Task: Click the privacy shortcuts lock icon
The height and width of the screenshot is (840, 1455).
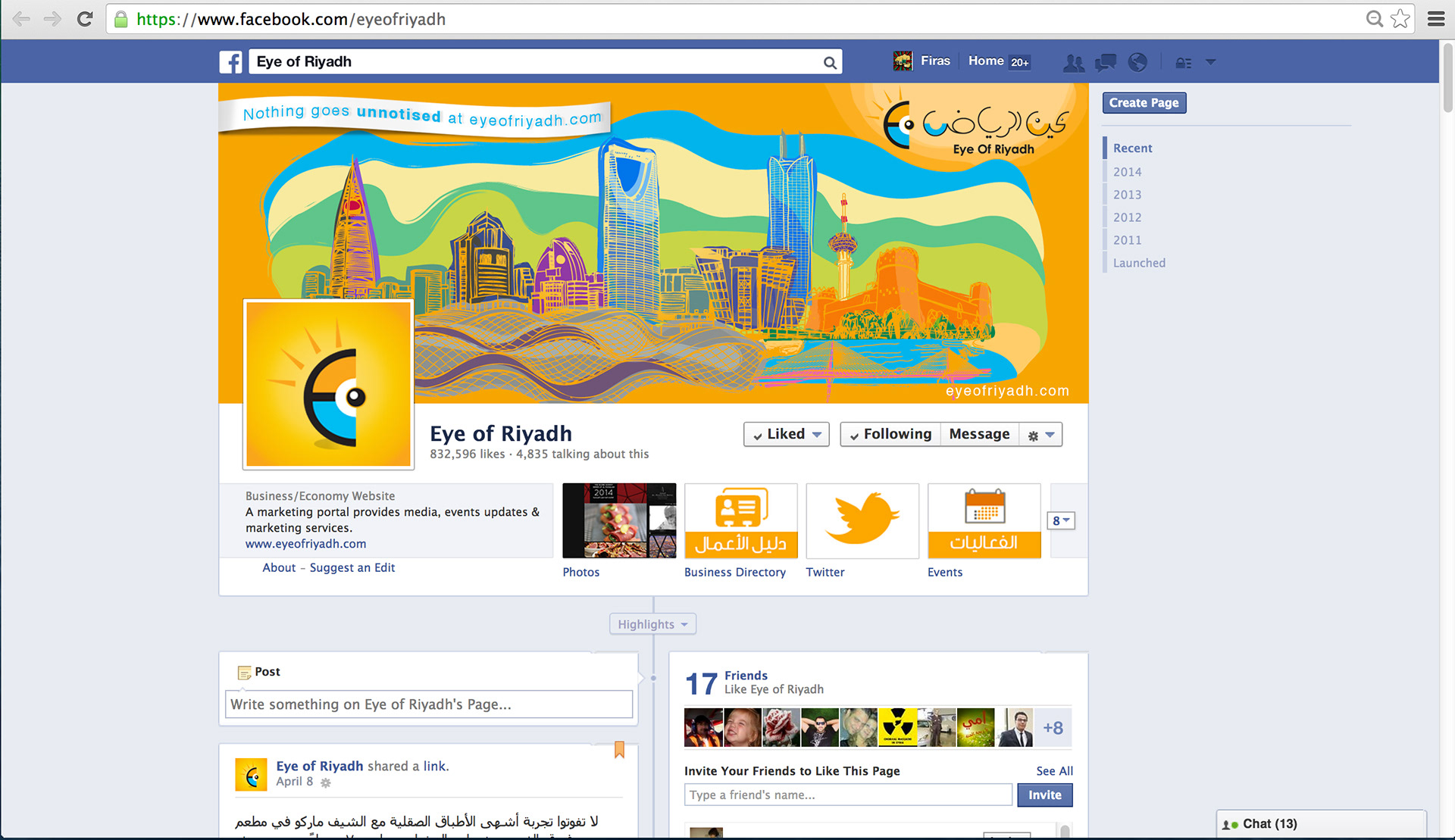Action: click(1183, 63)
